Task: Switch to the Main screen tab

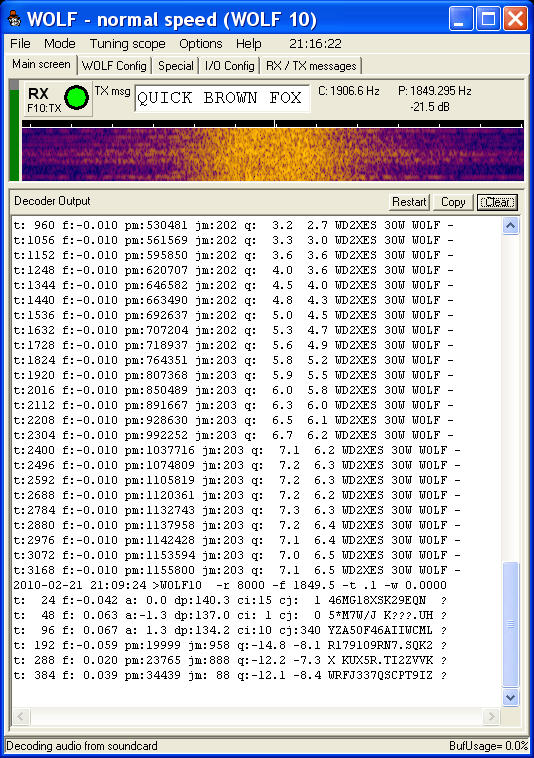Action: (41, 64)
